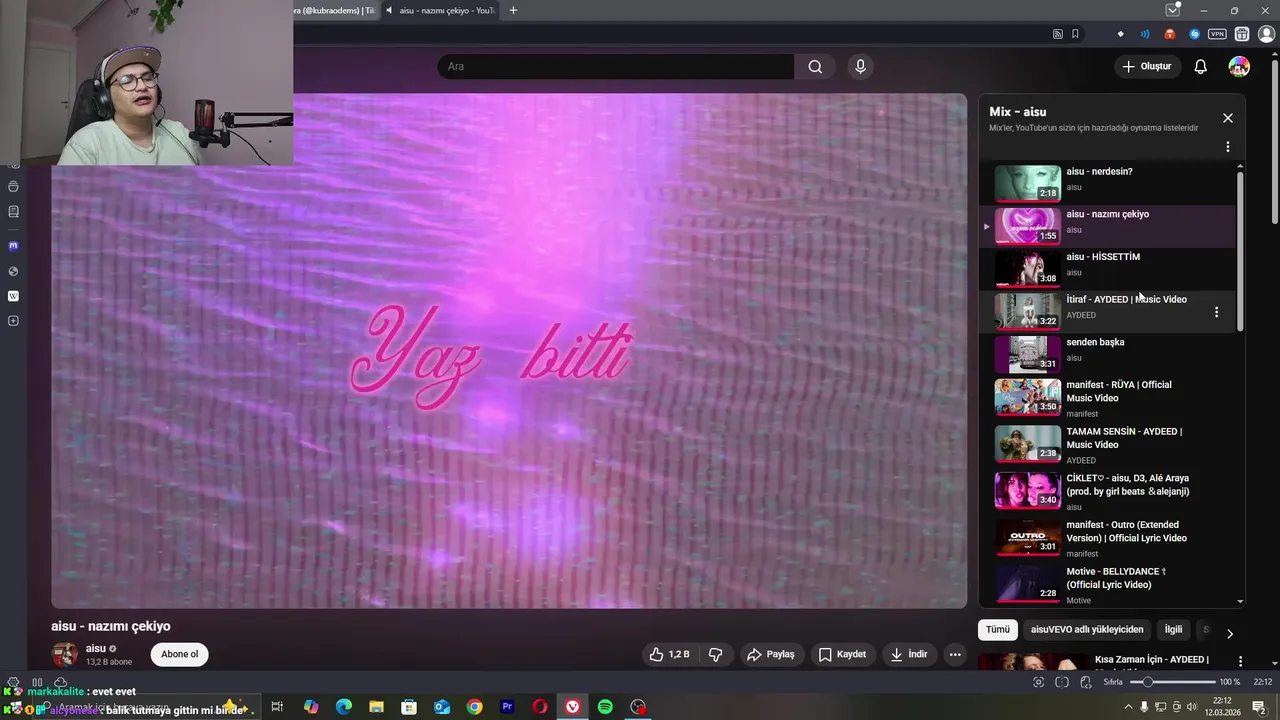
Task: Open the Mix playlist three-dot options menu
Action: pyautogui.click(x=1228, y=147)
